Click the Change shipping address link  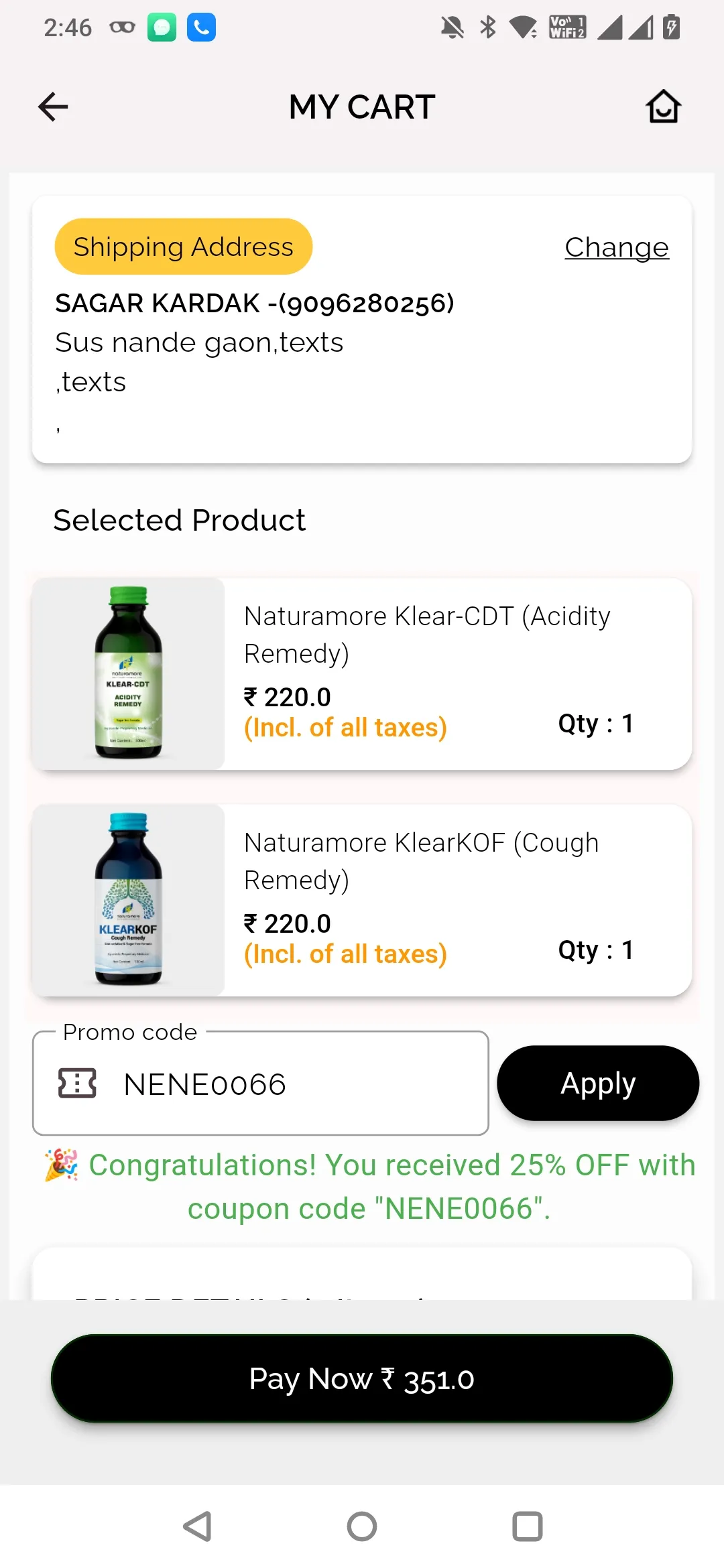click(x=616, y=247)
